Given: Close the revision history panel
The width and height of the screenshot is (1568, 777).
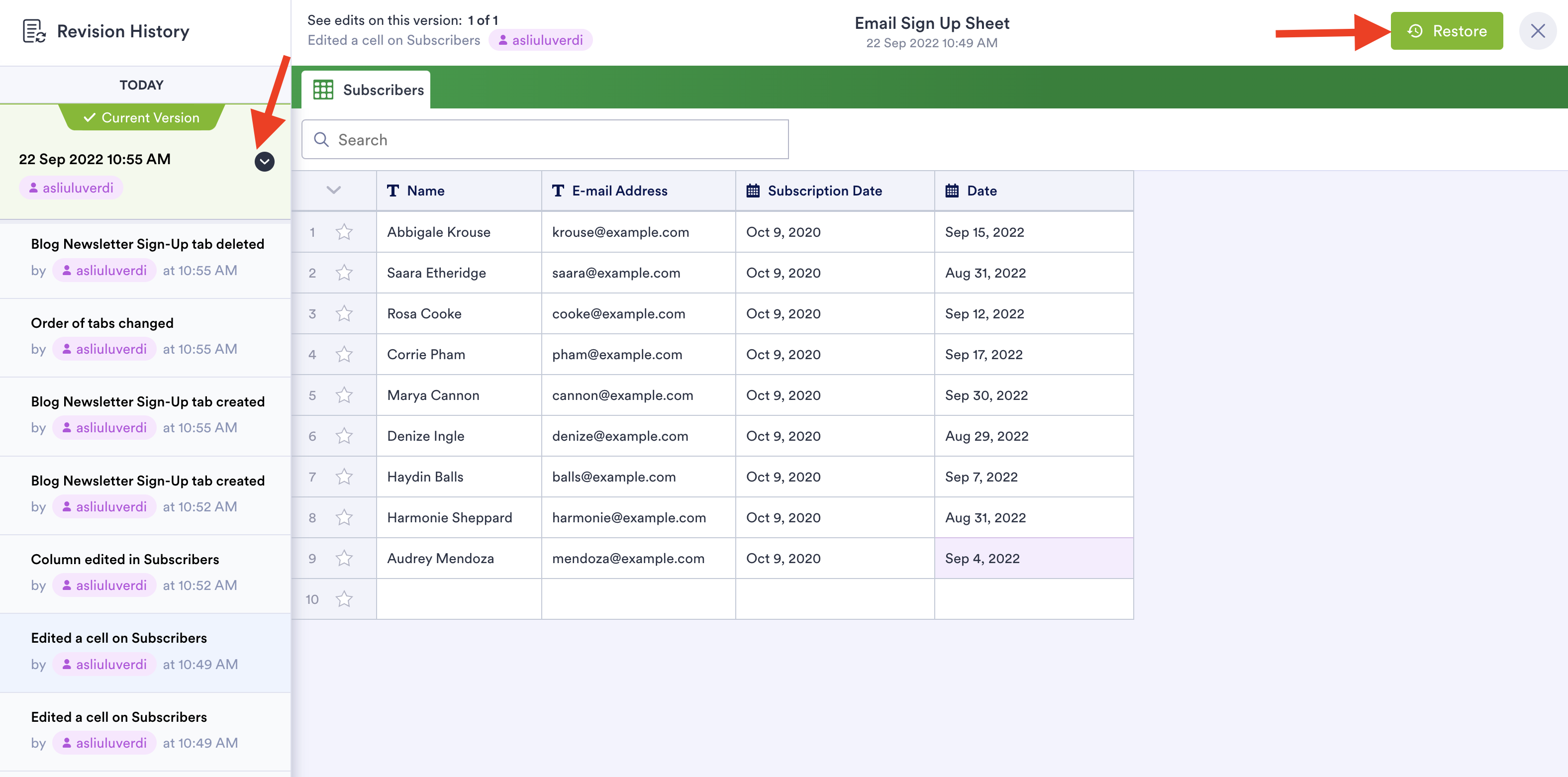Looking at the screenshot, I should [x=1537, y=31].
